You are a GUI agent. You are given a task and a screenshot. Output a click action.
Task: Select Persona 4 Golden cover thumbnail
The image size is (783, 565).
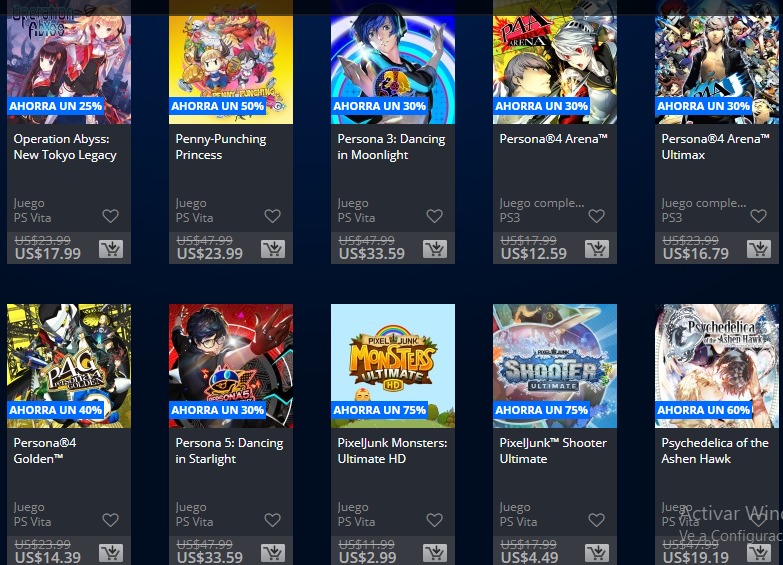pyautogui.click(x=69, y=366)
